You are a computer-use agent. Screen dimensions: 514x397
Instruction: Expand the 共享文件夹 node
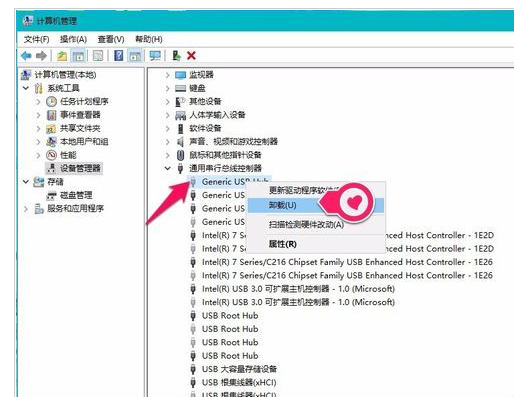38,128
